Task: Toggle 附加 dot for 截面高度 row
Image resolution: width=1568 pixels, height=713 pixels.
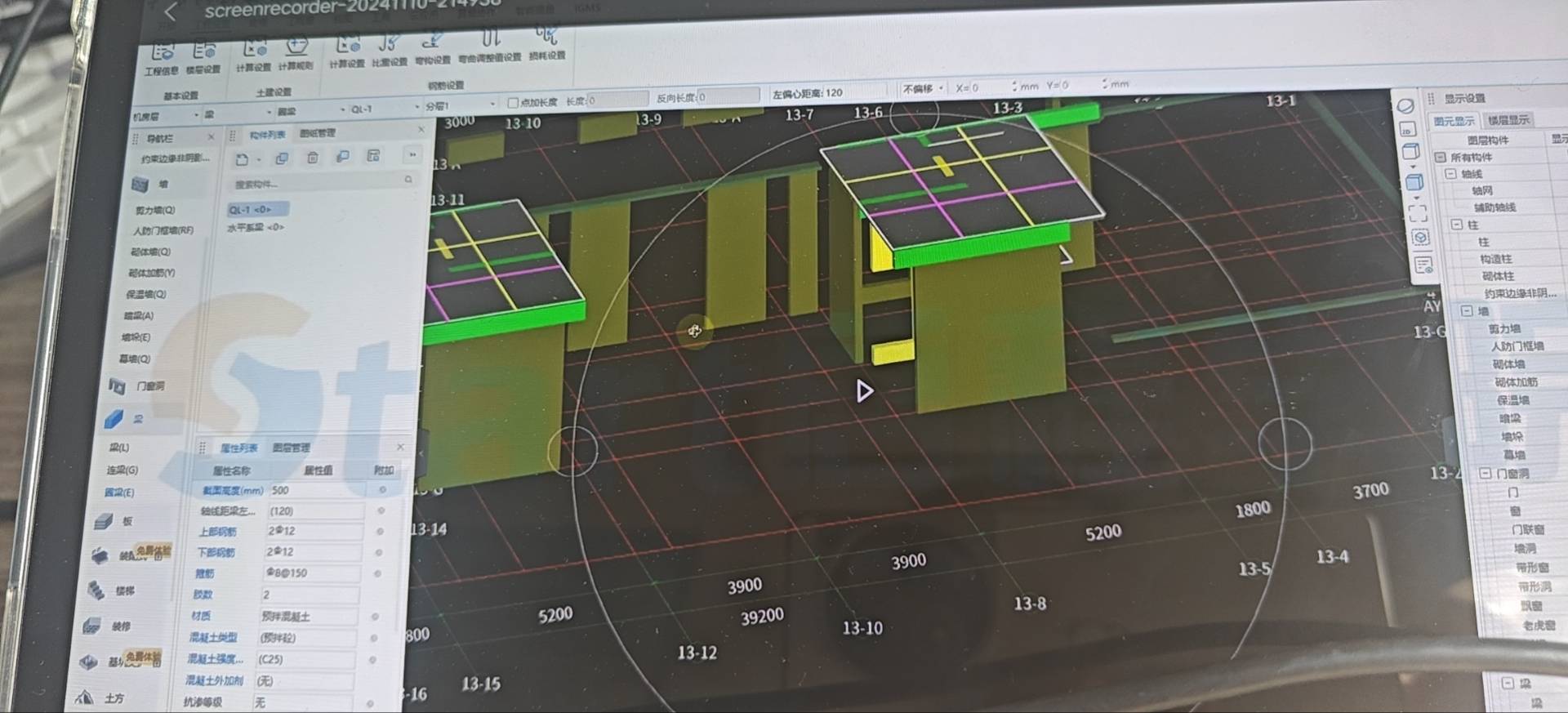Action: (x=382, y=489)
